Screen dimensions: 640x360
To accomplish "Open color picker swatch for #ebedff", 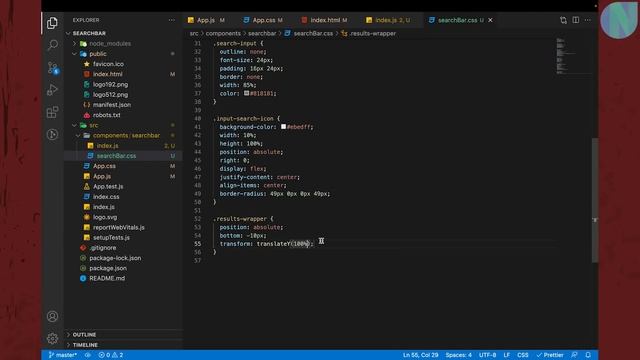I will pos(283,127).
